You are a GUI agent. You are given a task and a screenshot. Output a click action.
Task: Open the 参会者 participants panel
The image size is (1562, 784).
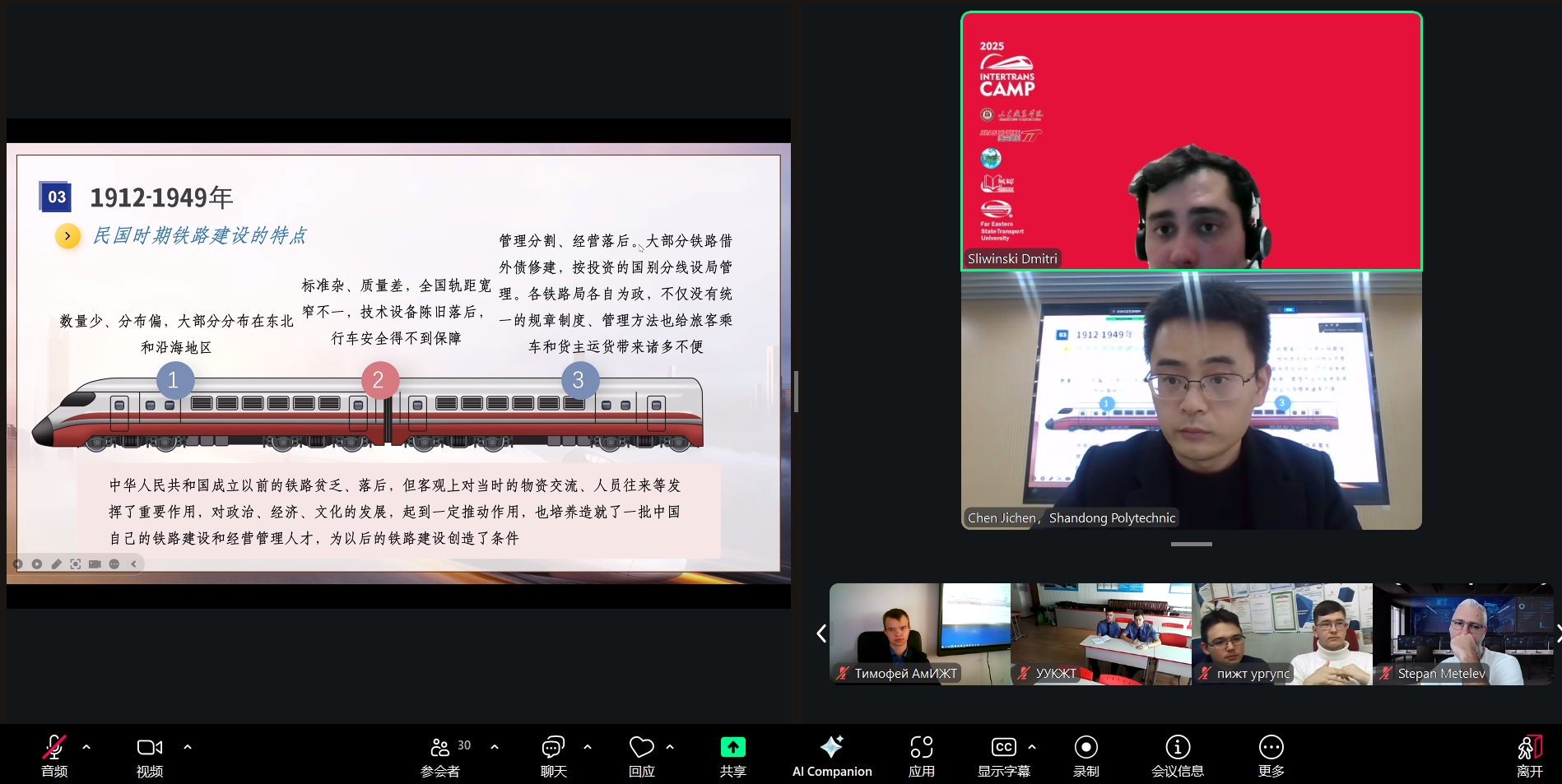point(440,754)
